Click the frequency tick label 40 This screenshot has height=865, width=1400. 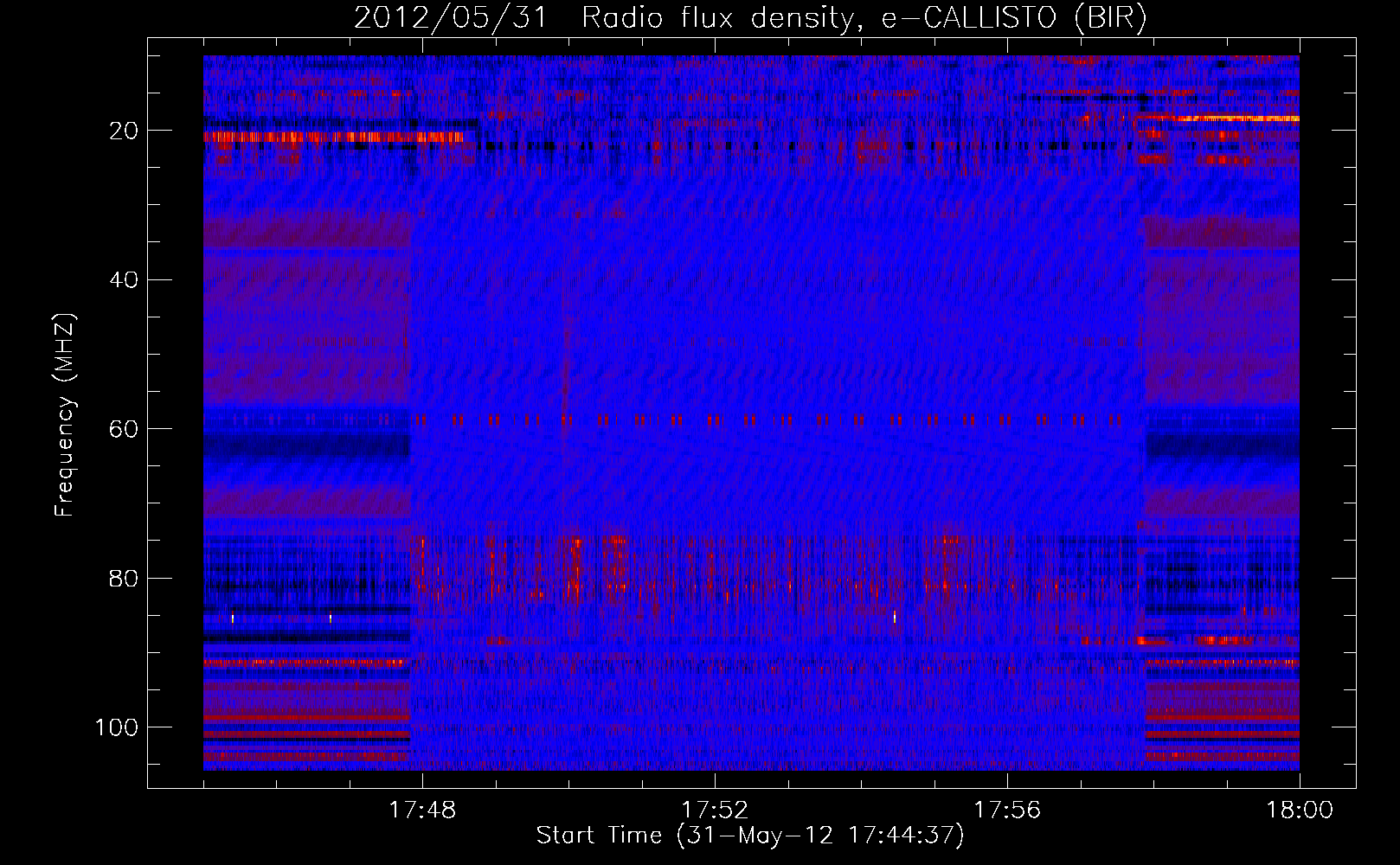125,280
